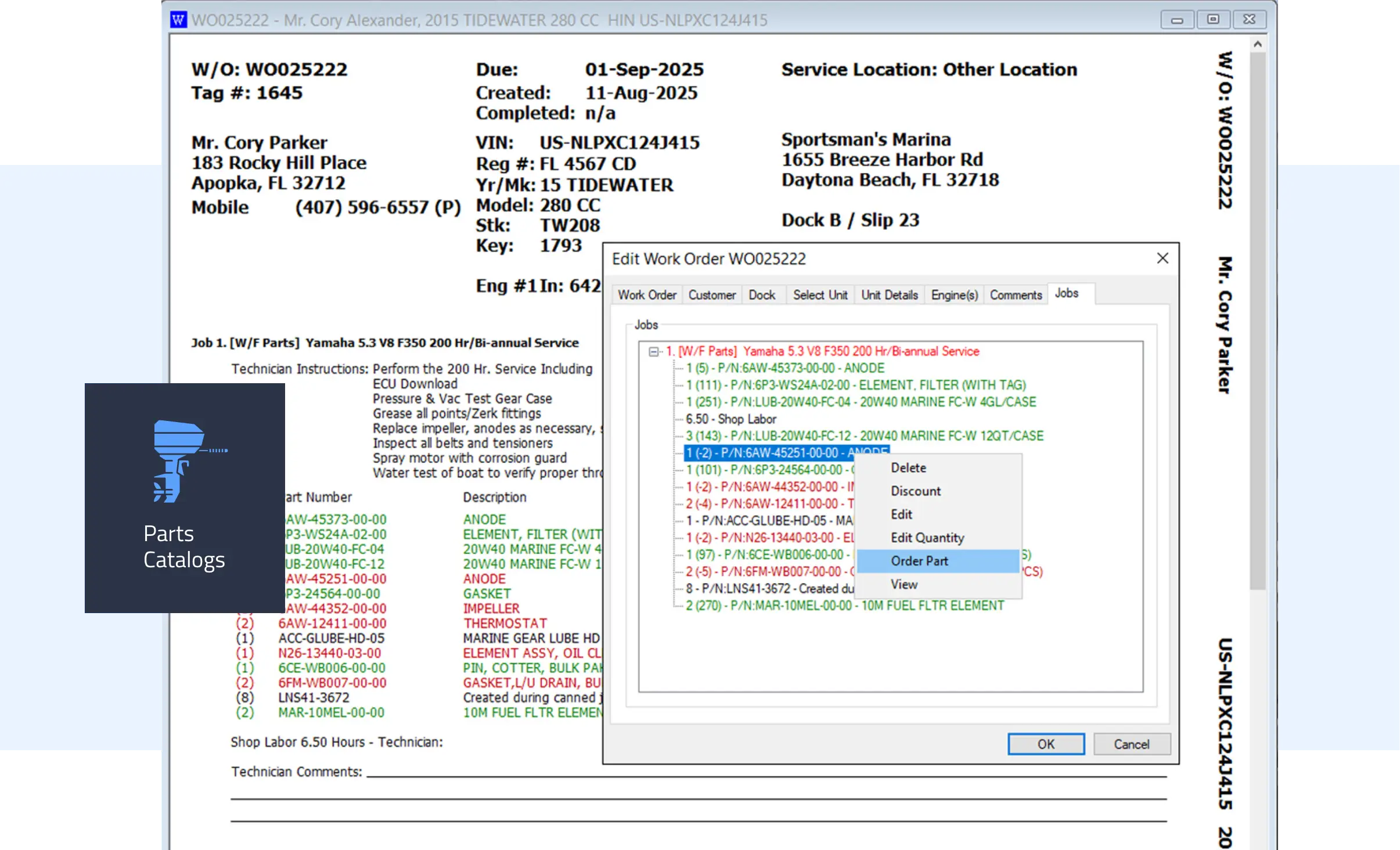Viewport: 1400px width, 850px height.
Task: Select Delete in the context menu
Action: point(908,467)
